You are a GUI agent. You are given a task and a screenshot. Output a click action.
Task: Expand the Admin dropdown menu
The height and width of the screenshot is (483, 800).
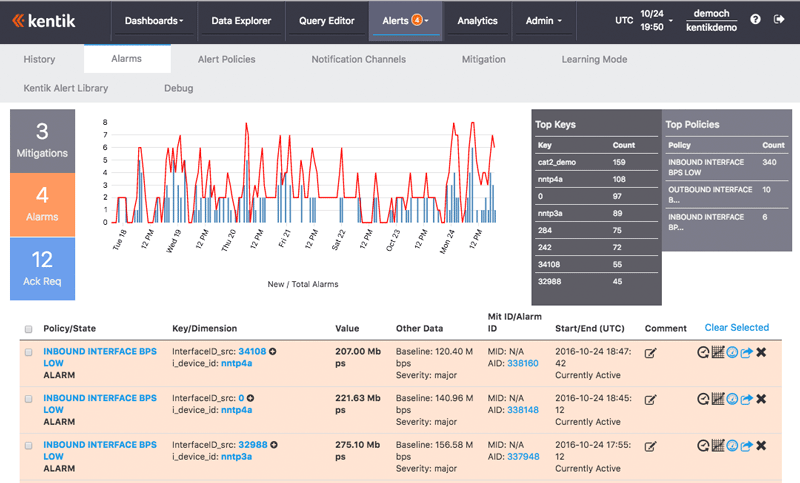click(x=544, y=21)
